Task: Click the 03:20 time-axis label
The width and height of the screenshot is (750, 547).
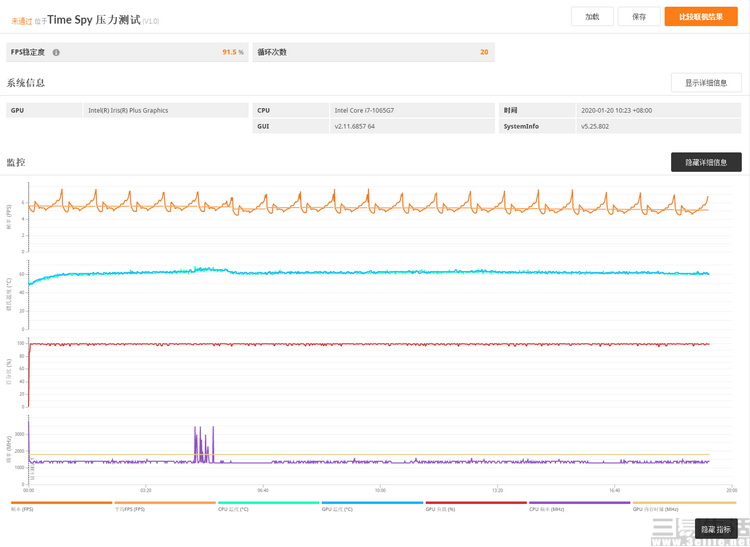Action: [146, 490]
